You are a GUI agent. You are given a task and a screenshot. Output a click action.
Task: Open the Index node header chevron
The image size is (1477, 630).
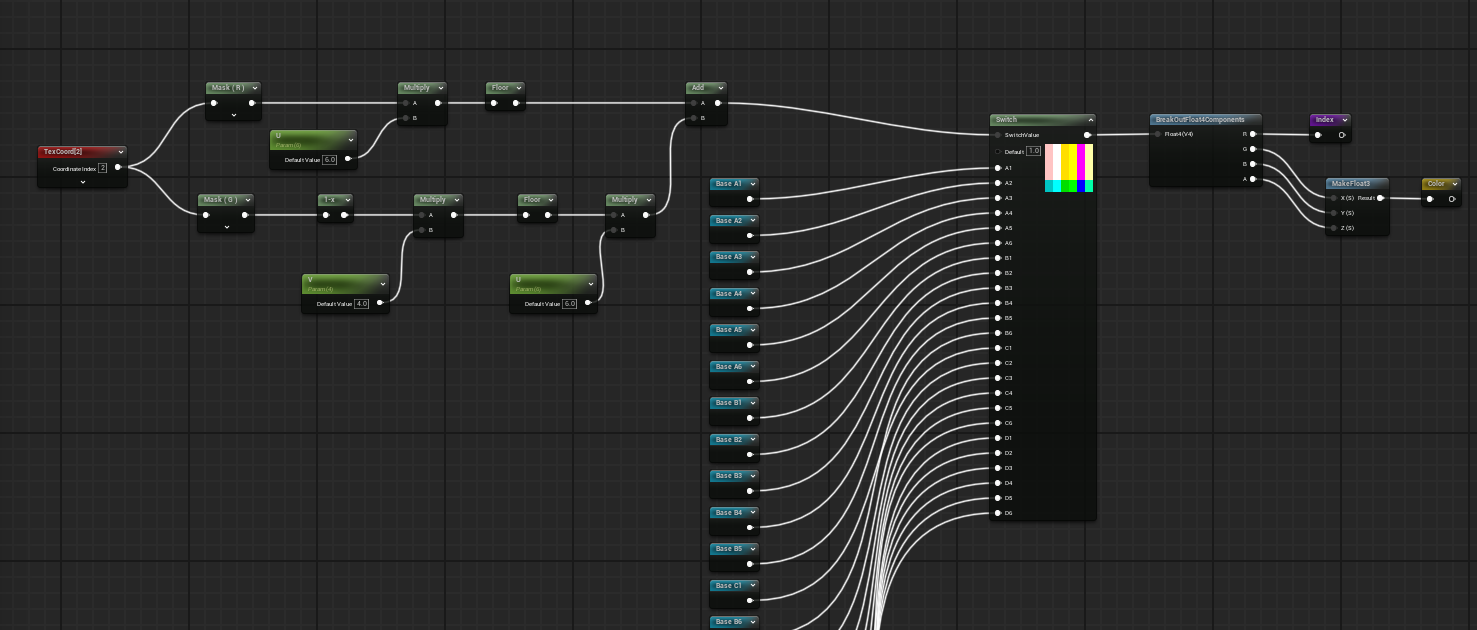[1344, 120]
